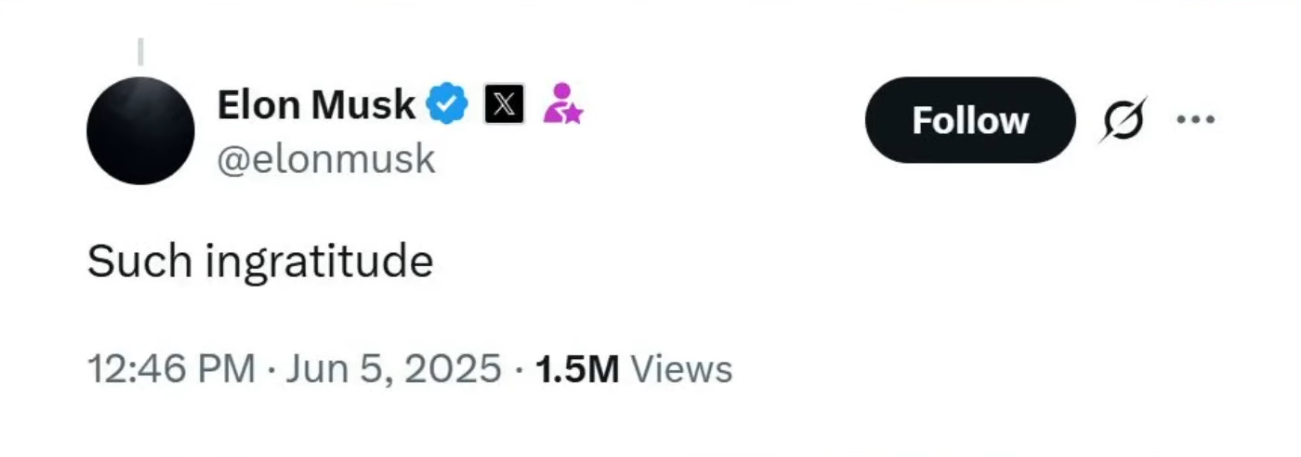Click the Elon Musk display name
Viewport: 1301px width, 457px height.
point(316,104)
